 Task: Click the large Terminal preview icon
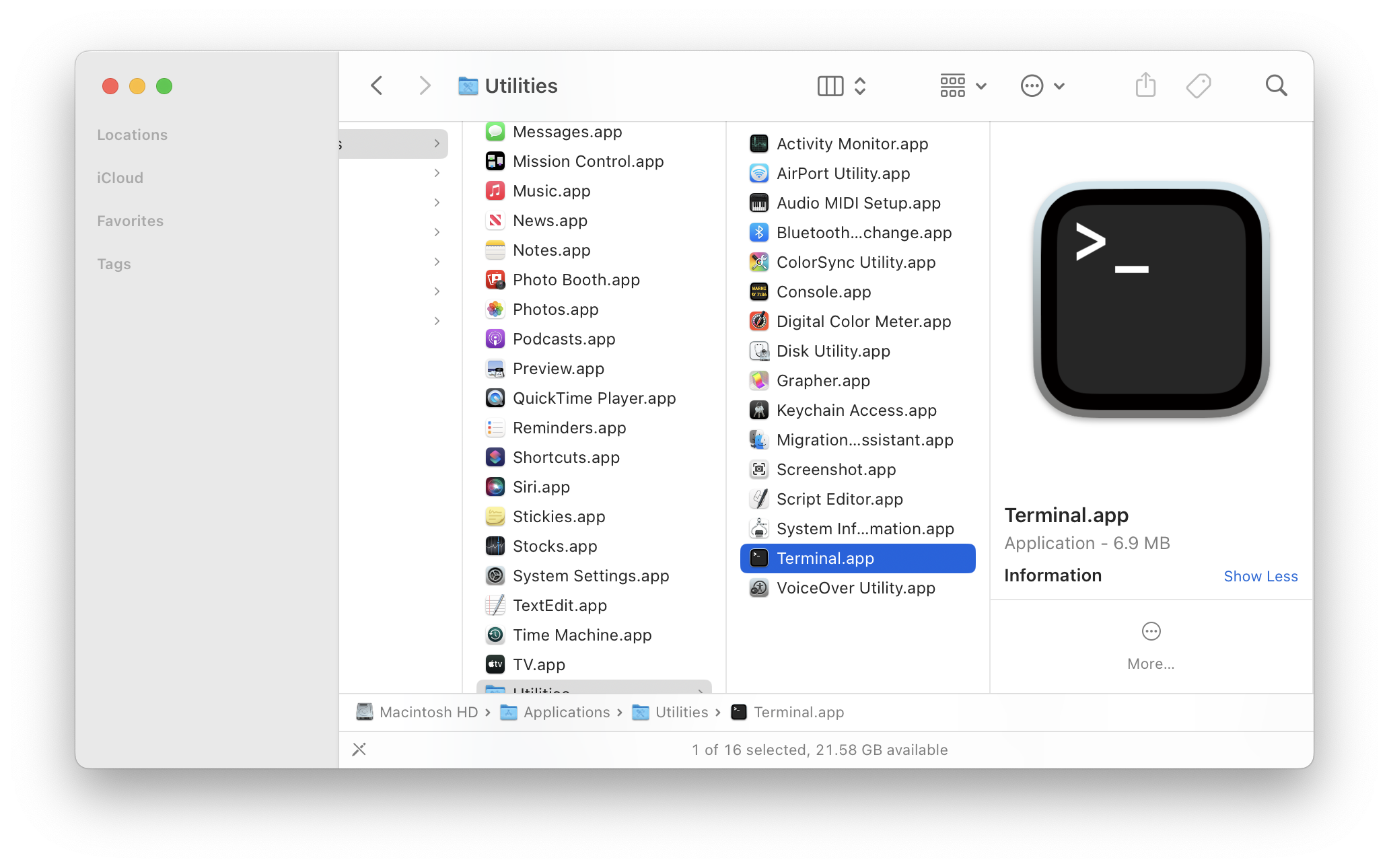tap(1151, 299)
